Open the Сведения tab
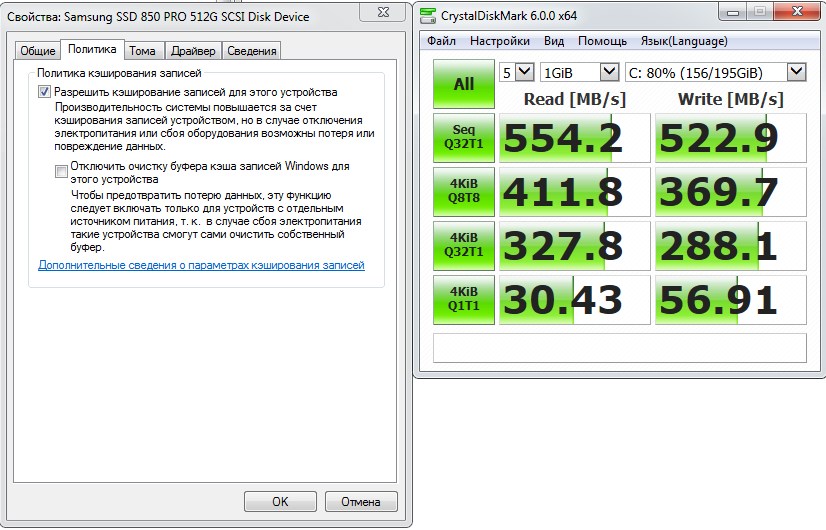The width and height of the screenshot is (826, 530). pyautogui.click(x=252, y=51)
